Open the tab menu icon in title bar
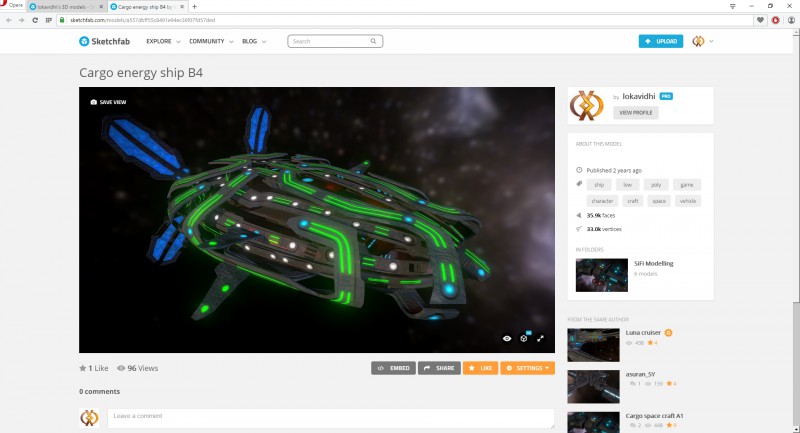Image resolution: width=800 pixels, height=433 pixels. [x=733, y=6]
